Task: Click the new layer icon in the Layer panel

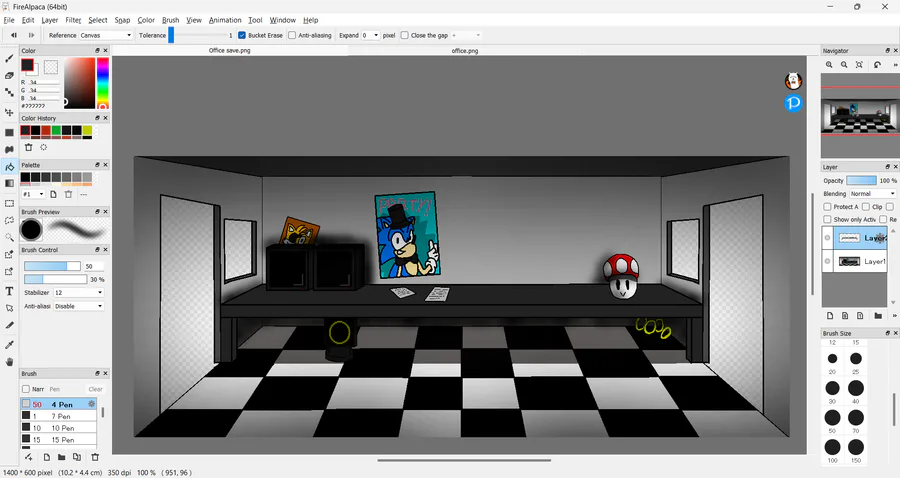Action: pos(830,316)
